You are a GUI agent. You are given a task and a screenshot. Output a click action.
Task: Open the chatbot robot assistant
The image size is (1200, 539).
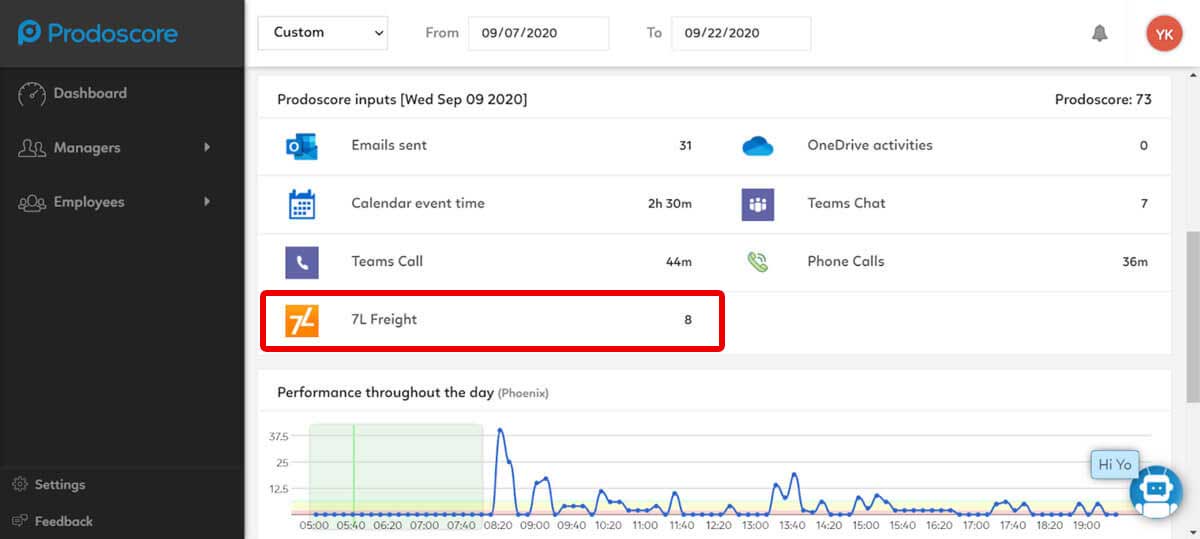(1155, 491)
